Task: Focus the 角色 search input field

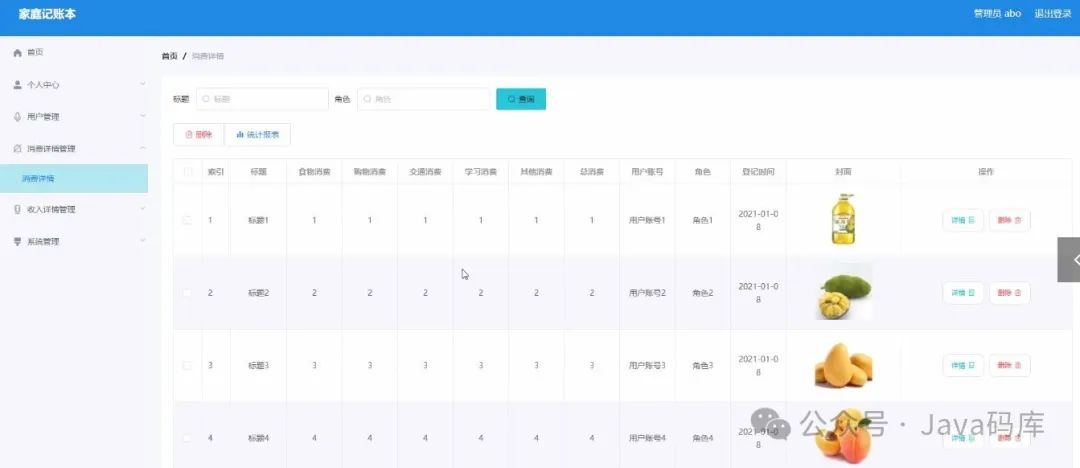Action: 424,99
